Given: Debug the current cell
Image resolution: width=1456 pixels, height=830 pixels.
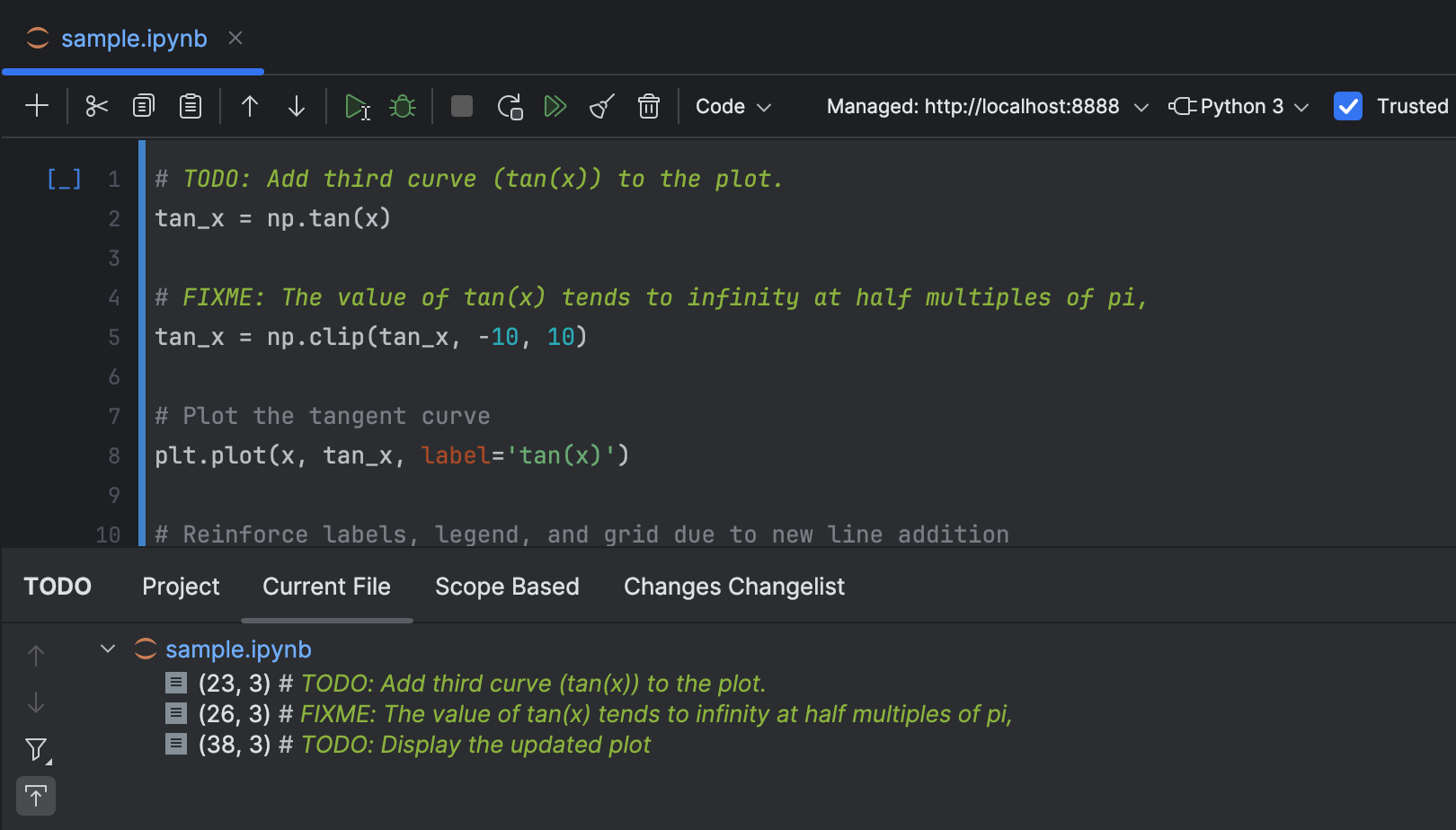Looking at the screenshot, I should coord(403,106).
